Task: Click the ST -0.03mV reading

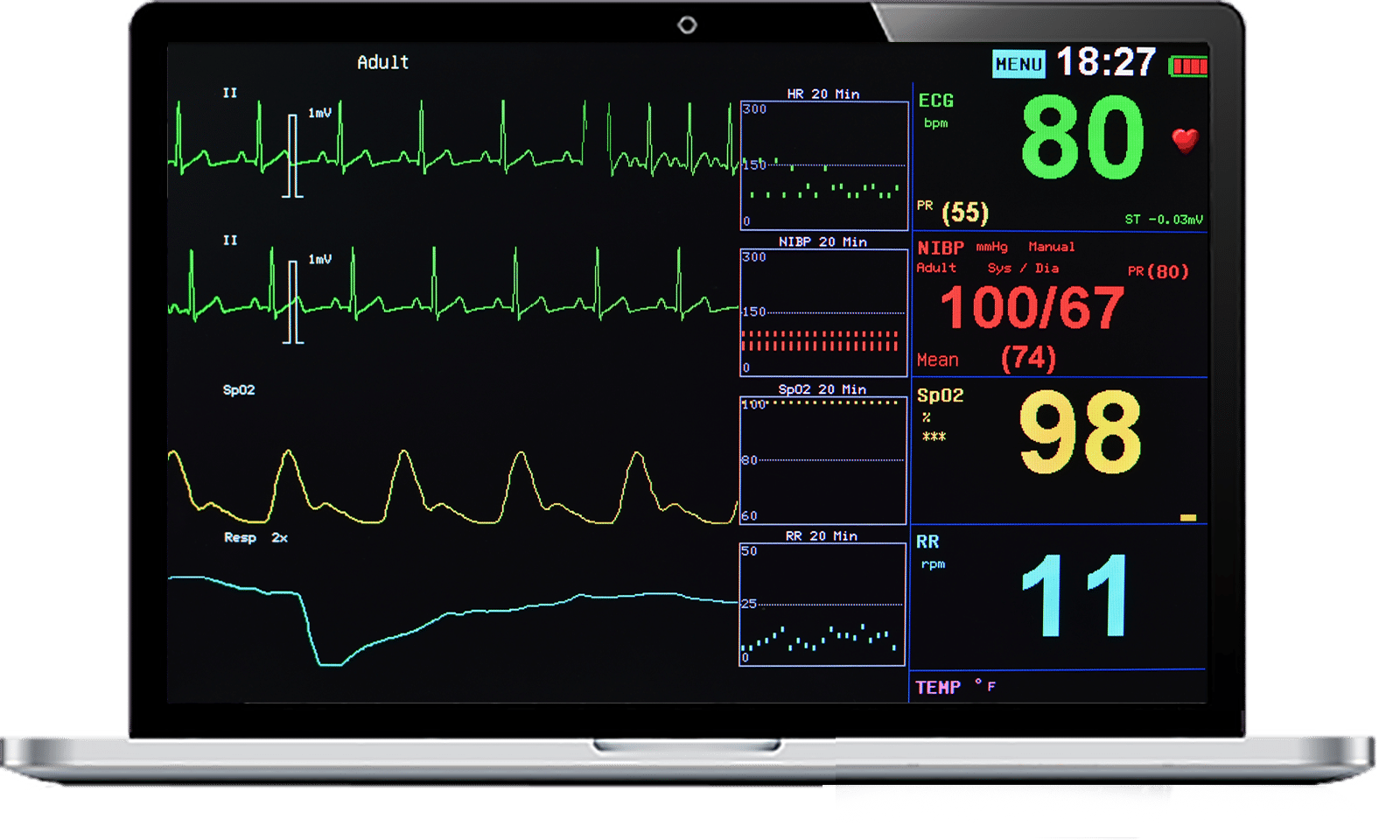Action: coord(1163,220)
